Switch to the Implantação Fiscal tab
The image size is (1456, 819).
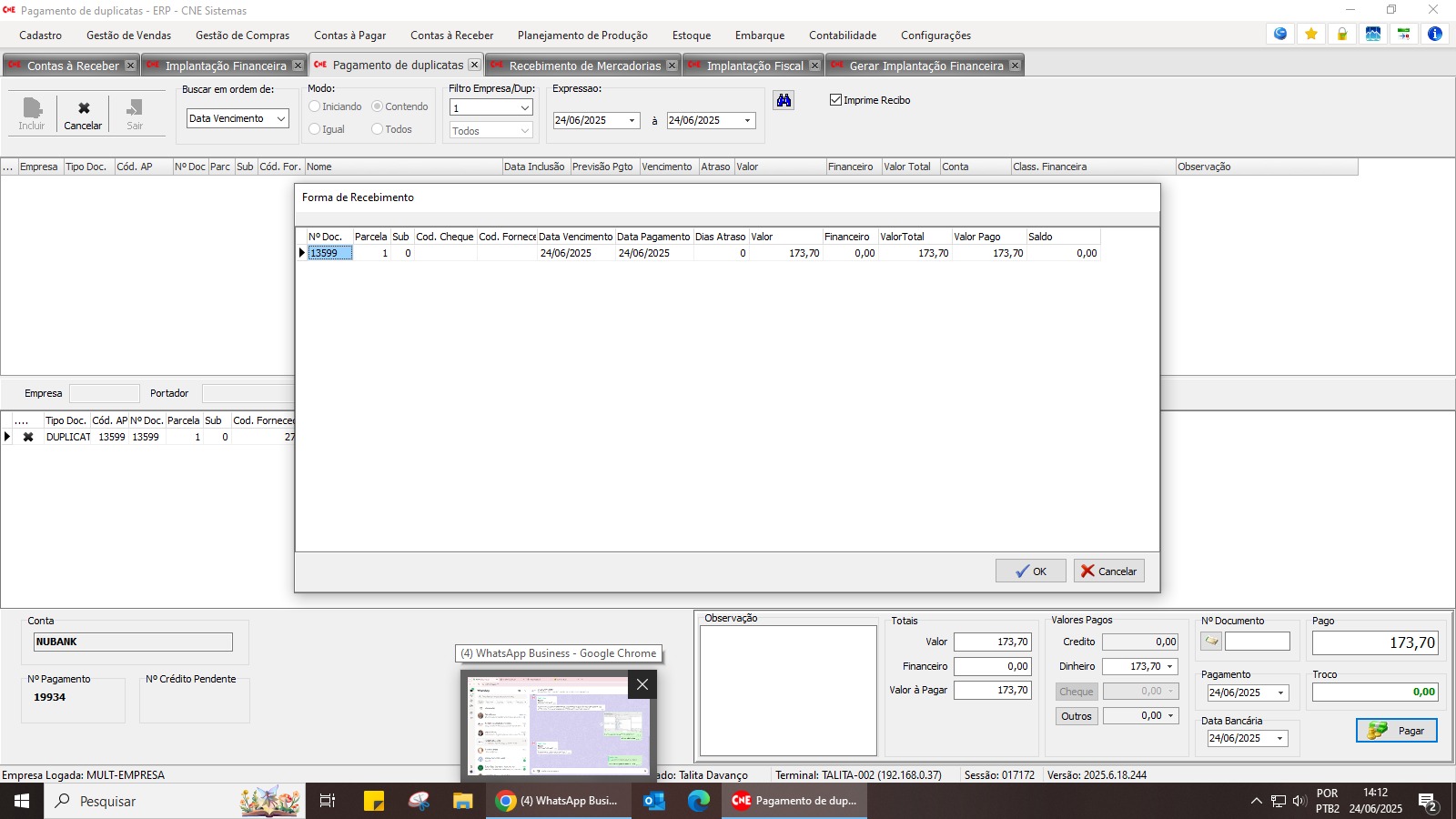[x=754, y=66]
